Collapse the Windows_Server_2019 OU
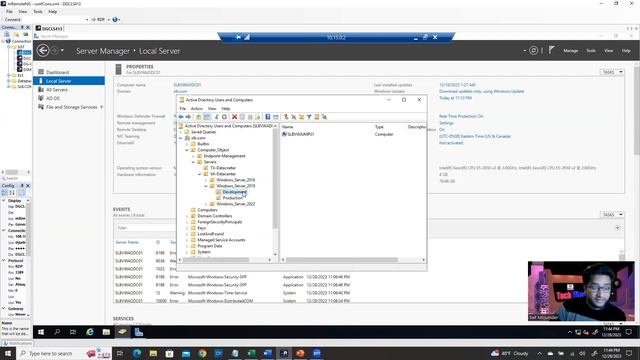 click(206, 186)
